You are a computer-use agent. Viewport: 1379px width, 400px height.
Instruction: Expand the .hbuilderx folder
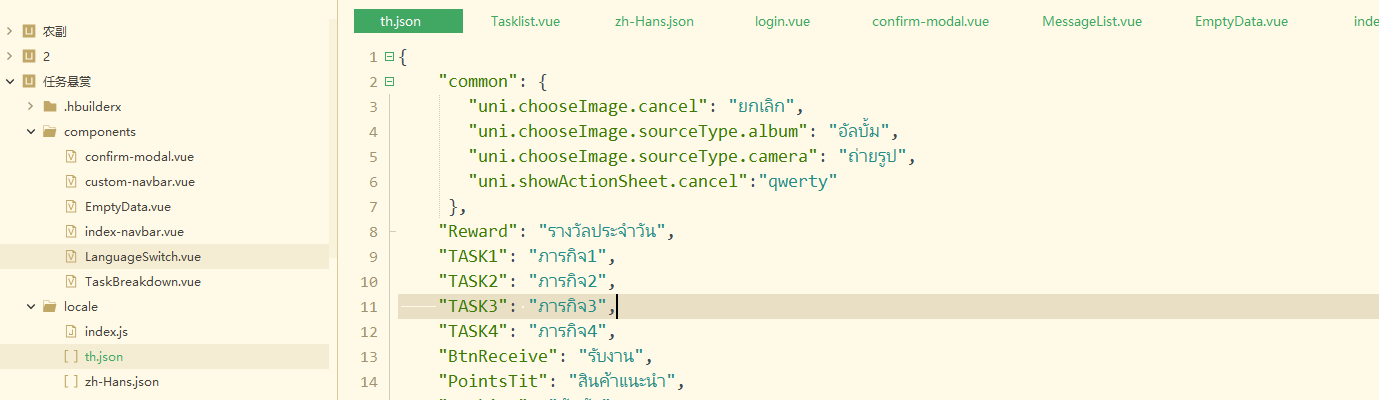(x=31, y=107)
